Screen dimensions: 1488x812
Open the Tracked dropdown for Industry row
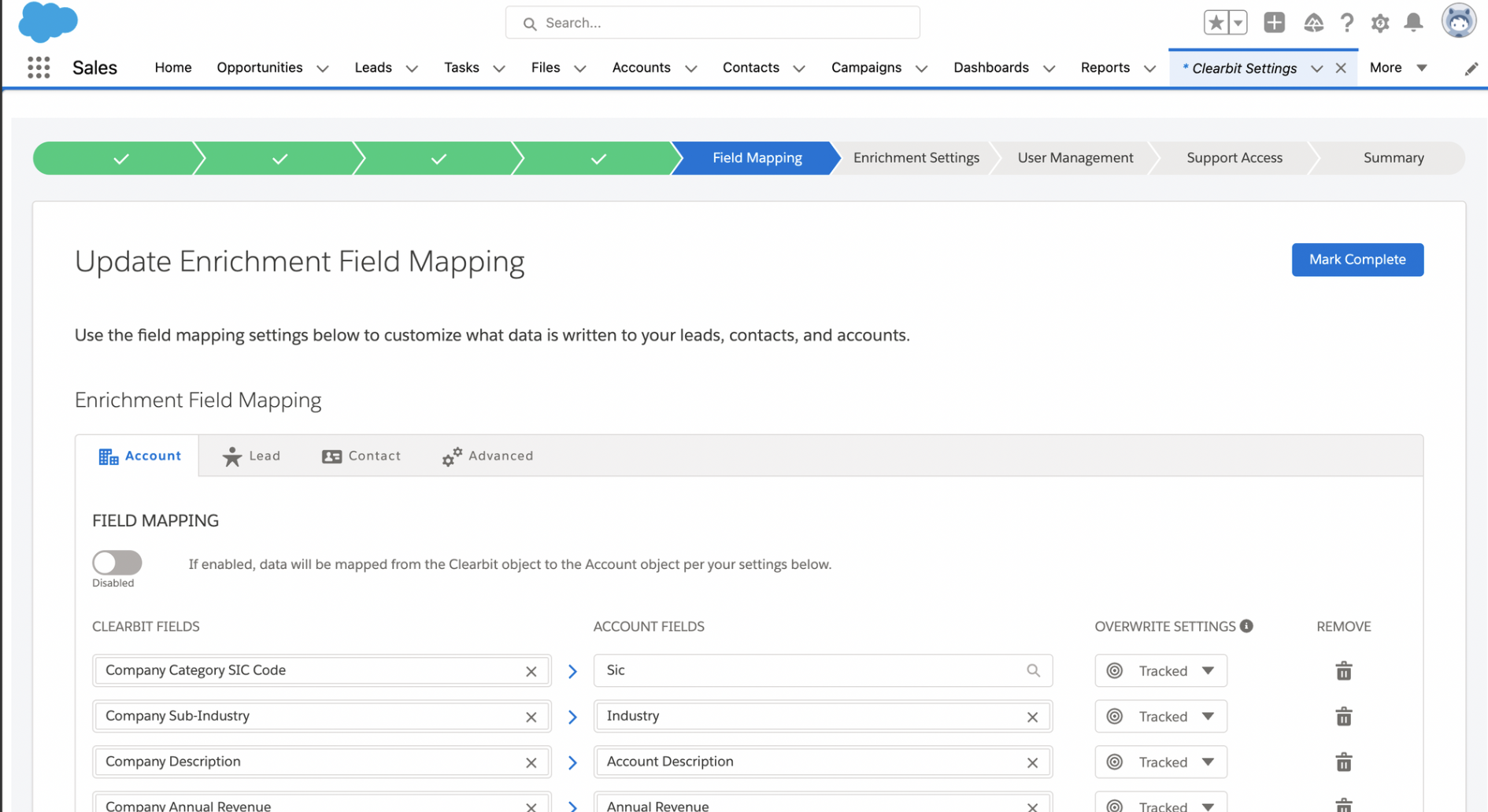click(1160, 717)
